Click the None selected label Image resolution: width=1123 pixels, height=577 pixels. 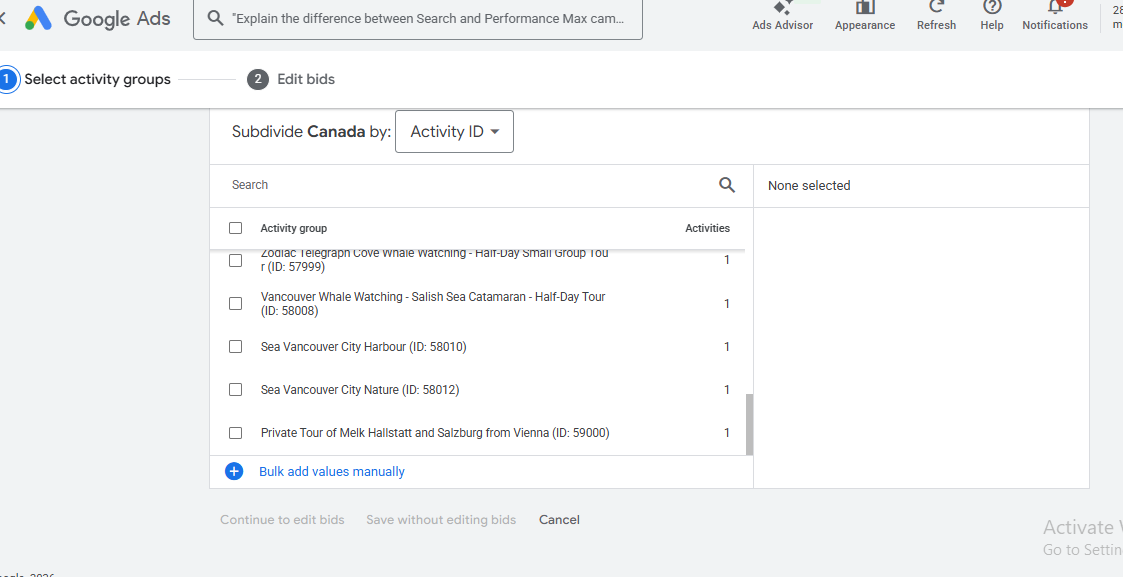pyautogui.click(x=809, y=185)
